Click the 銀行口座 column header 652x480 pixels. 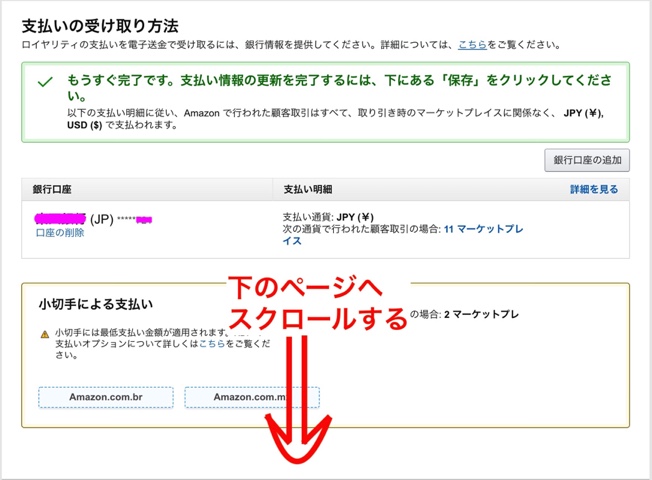[55, 189]
